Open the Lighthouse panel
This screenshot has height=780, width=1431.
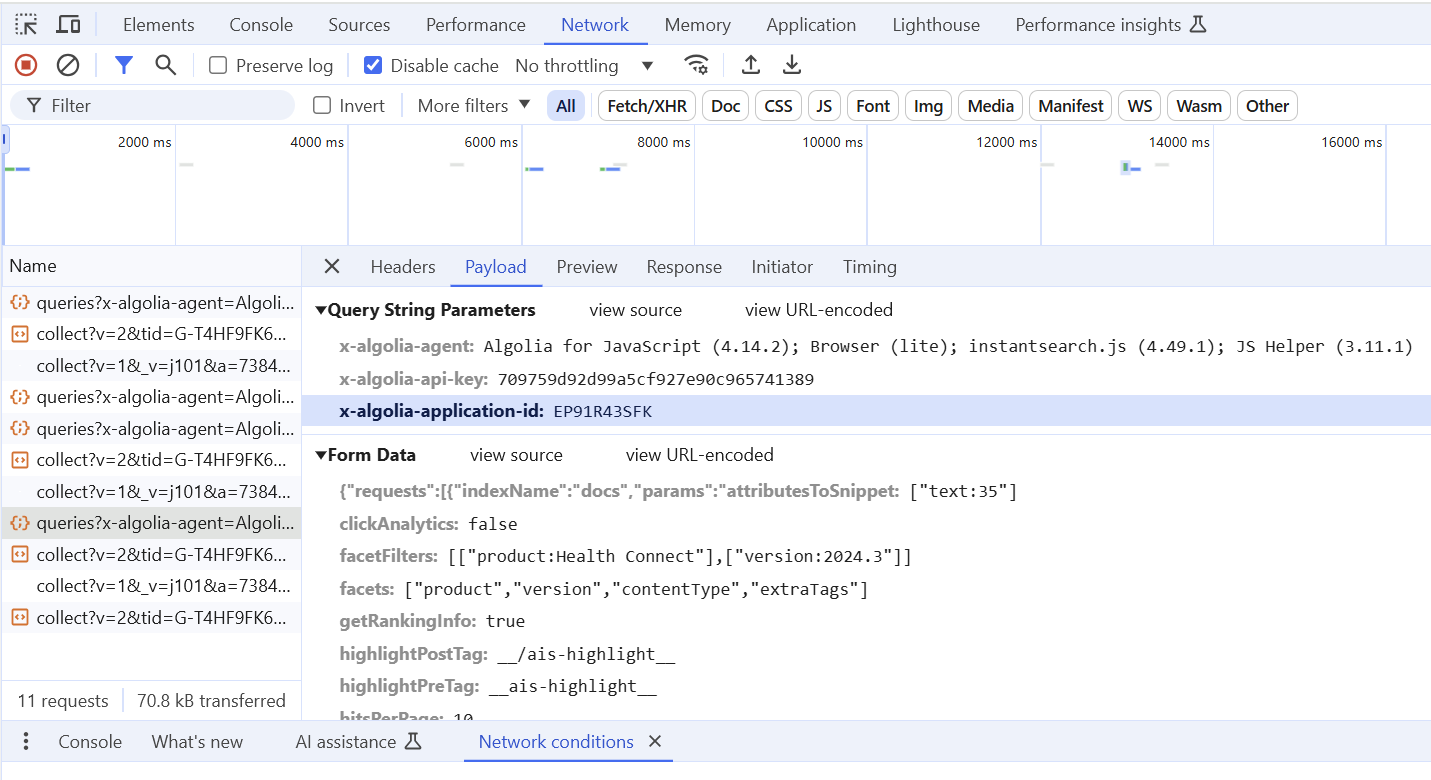(x=936, y=25)
